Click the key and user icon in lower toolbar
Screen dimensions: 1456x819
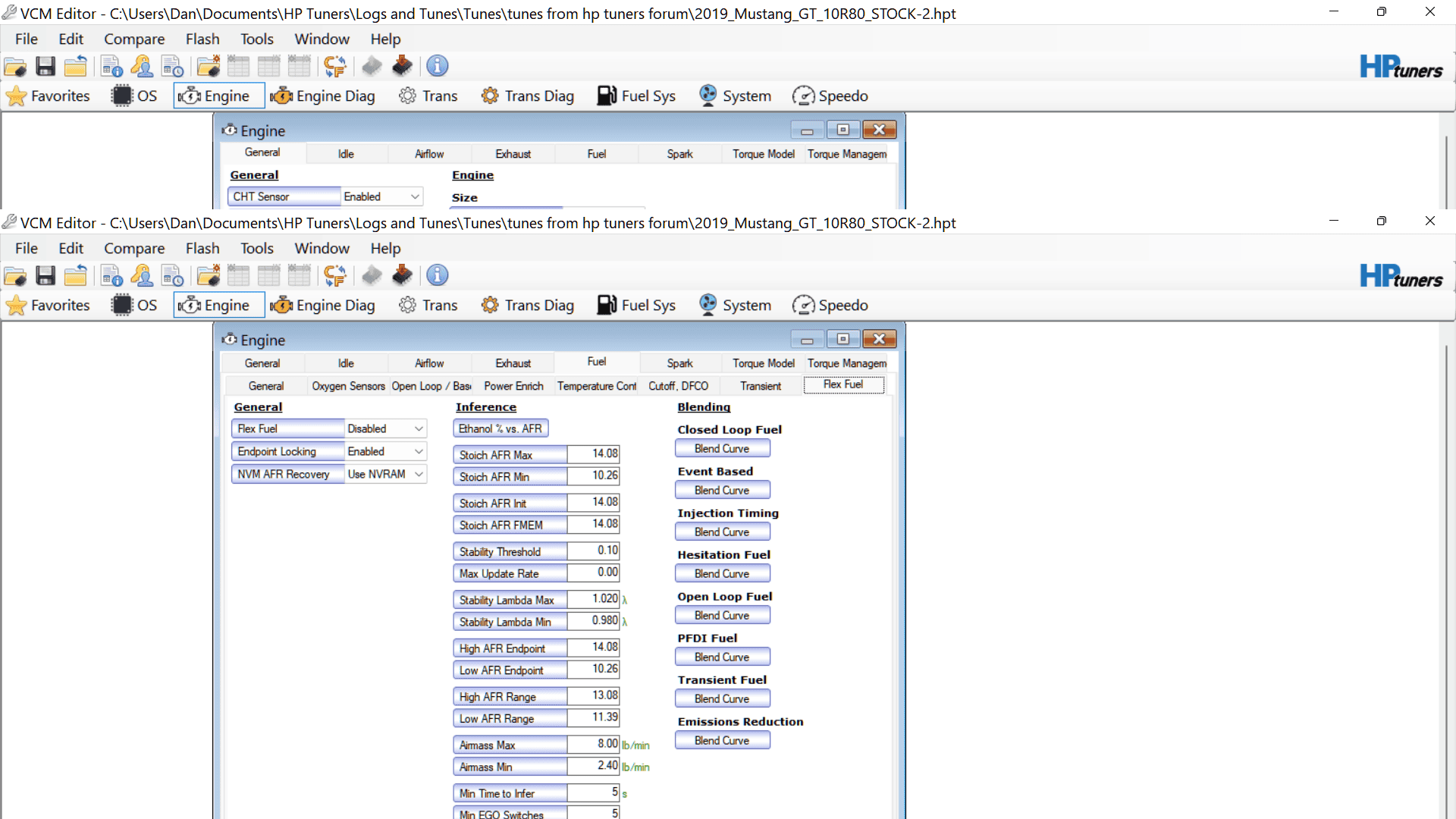coord(142,276)
